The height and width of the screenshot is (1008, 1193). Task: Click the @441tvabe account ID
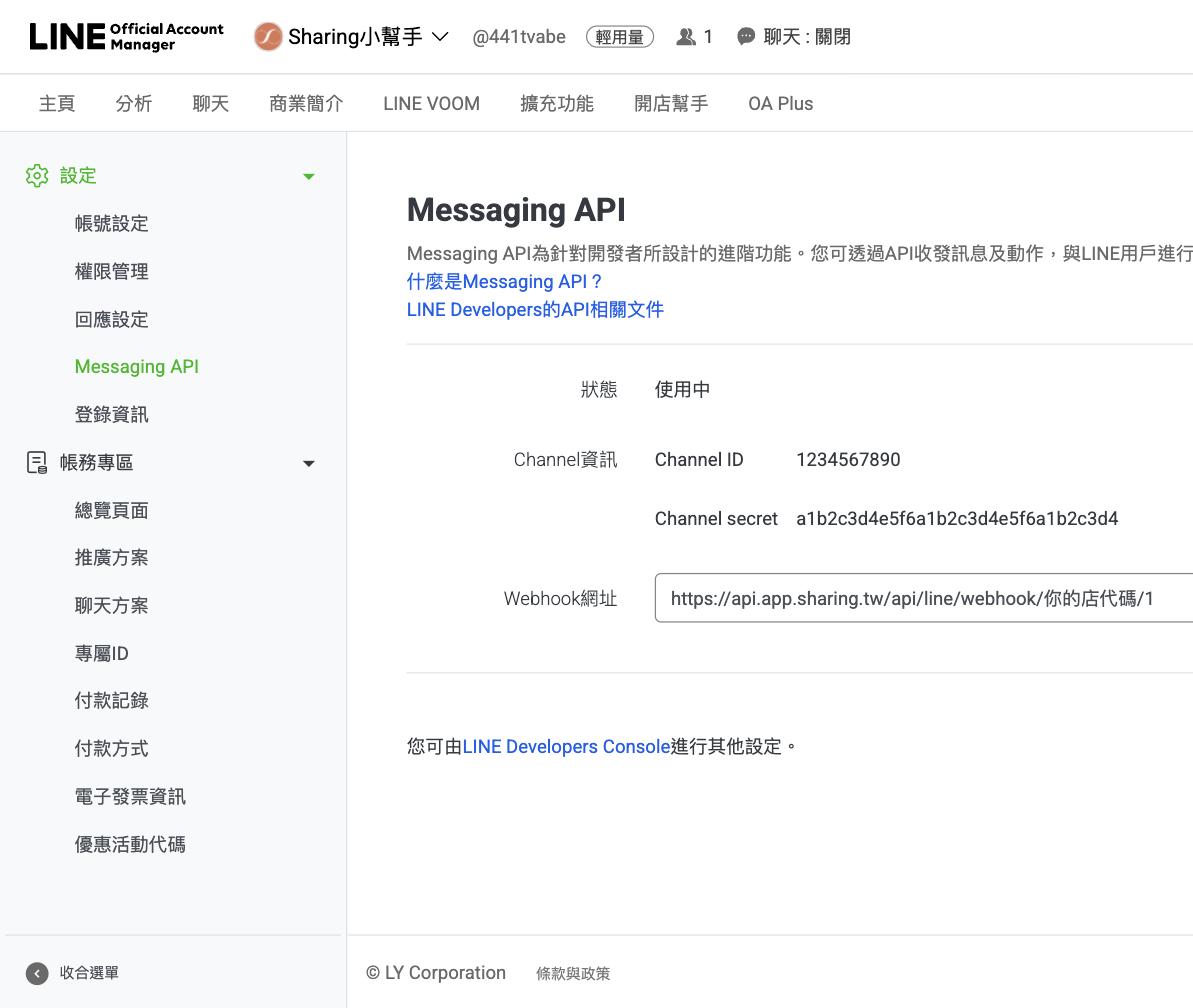(519, 37)
